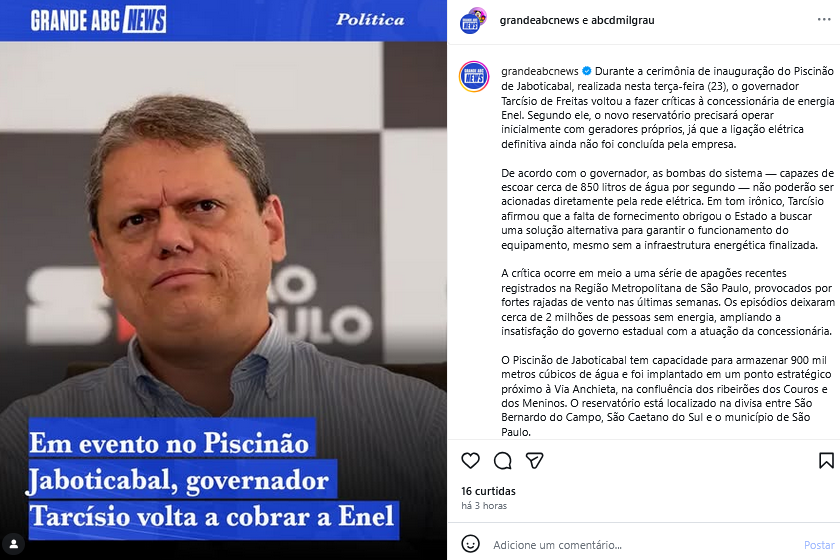
Task: Open the grandeabcnews header profile avatar
Action: (x=472, y=21)
